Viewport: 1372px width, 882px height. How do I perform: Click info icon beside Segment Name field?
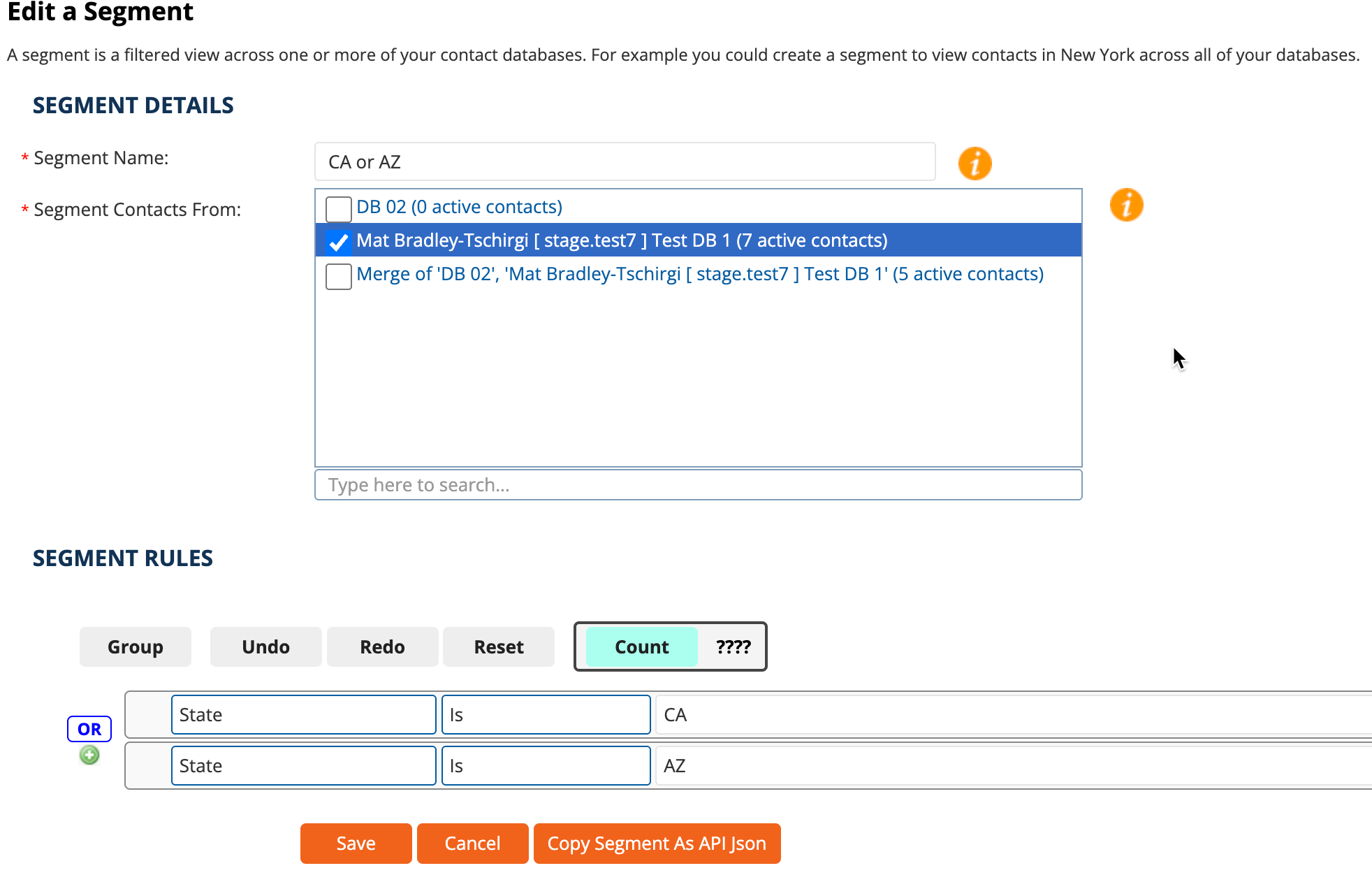[x=975, y=164]
